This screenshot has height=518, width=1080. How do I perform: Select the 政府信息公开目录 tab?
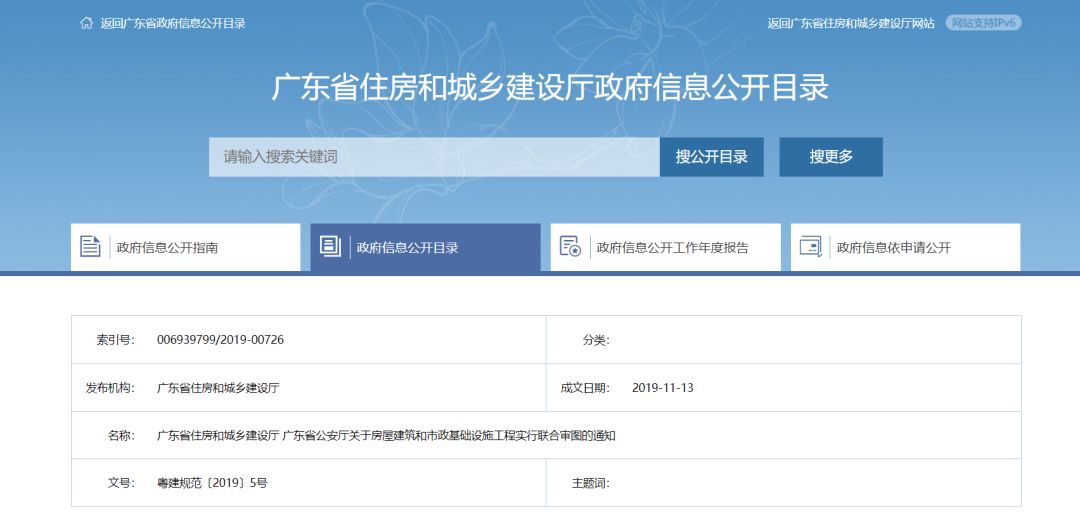point(426,247)
